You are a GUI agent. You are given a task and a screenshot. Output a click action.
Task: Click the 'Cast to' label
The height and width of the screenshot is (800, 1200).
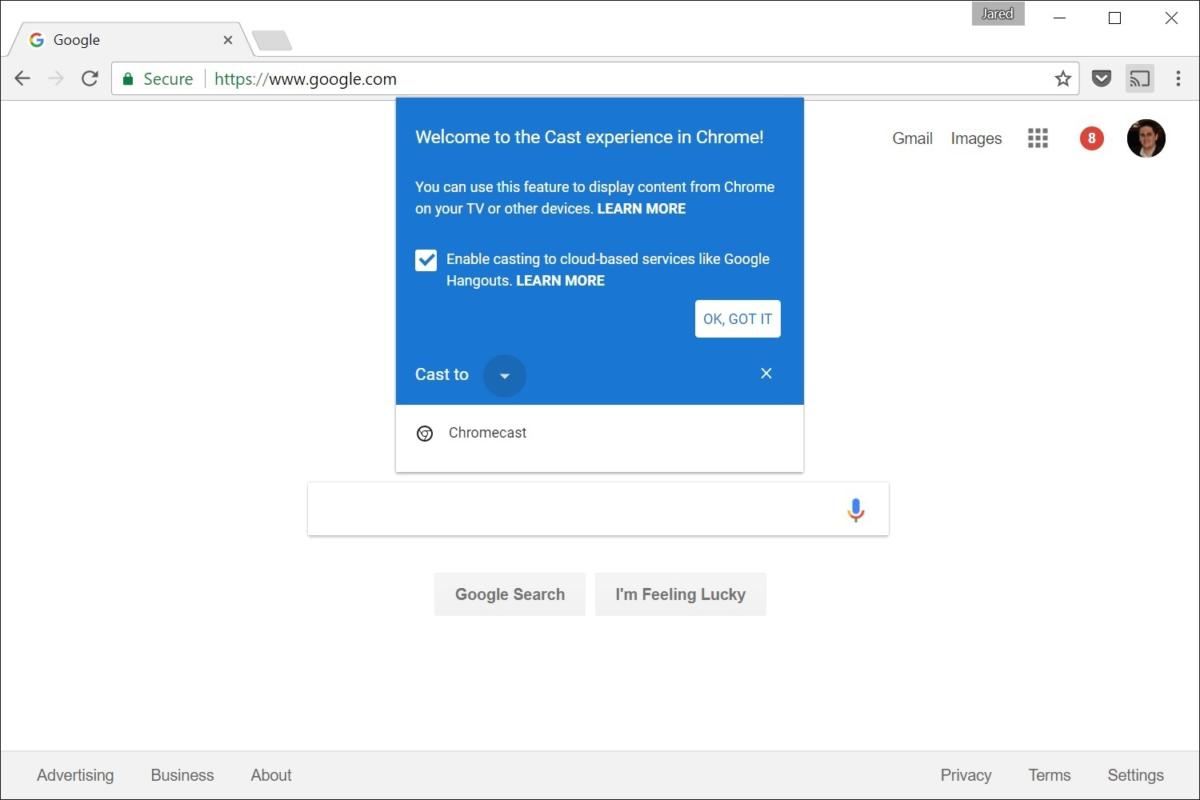point(442,374)
